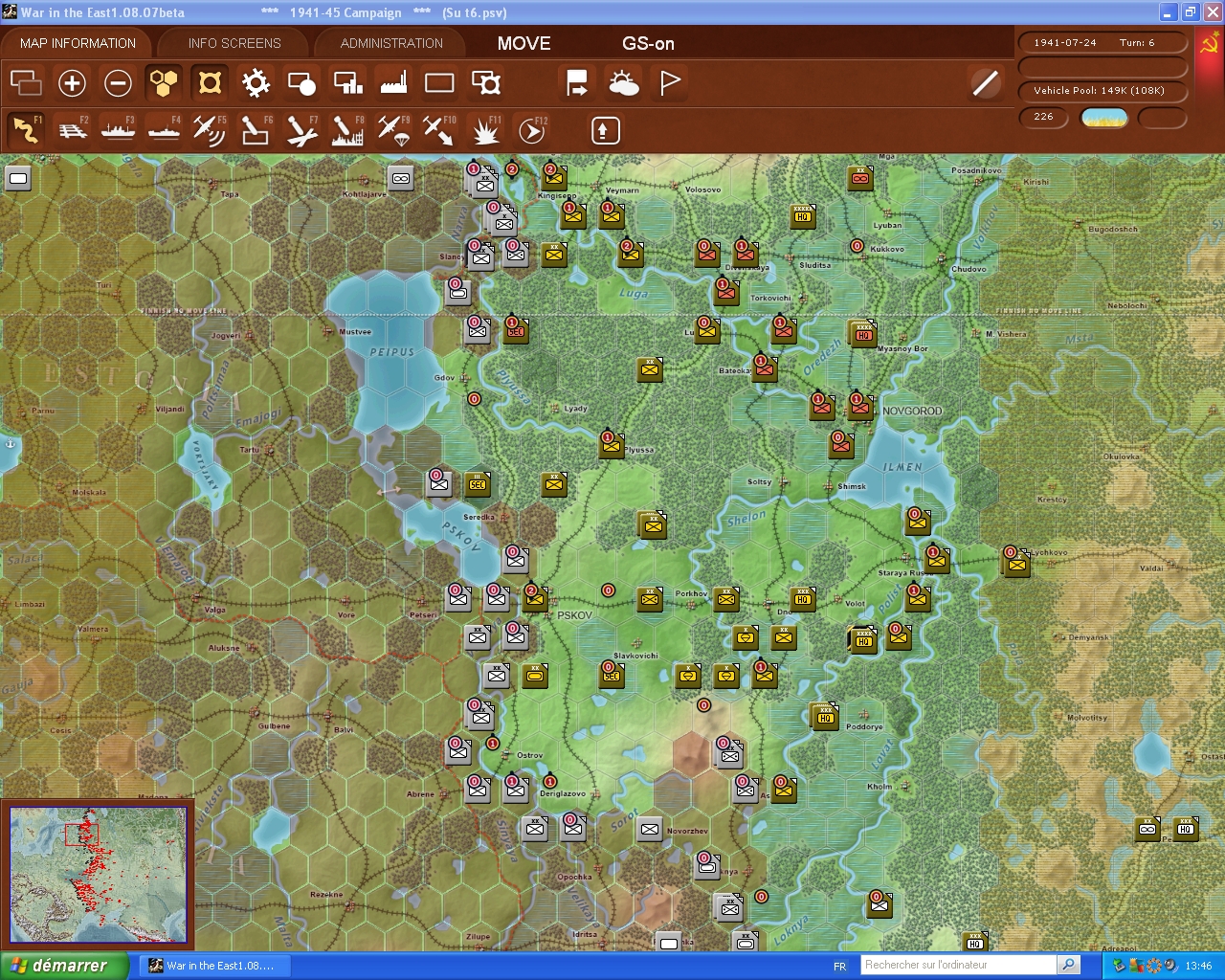The image size is (1225, 980).
Task: Click the 226 value pill
Action: (x=1044, y=117)
